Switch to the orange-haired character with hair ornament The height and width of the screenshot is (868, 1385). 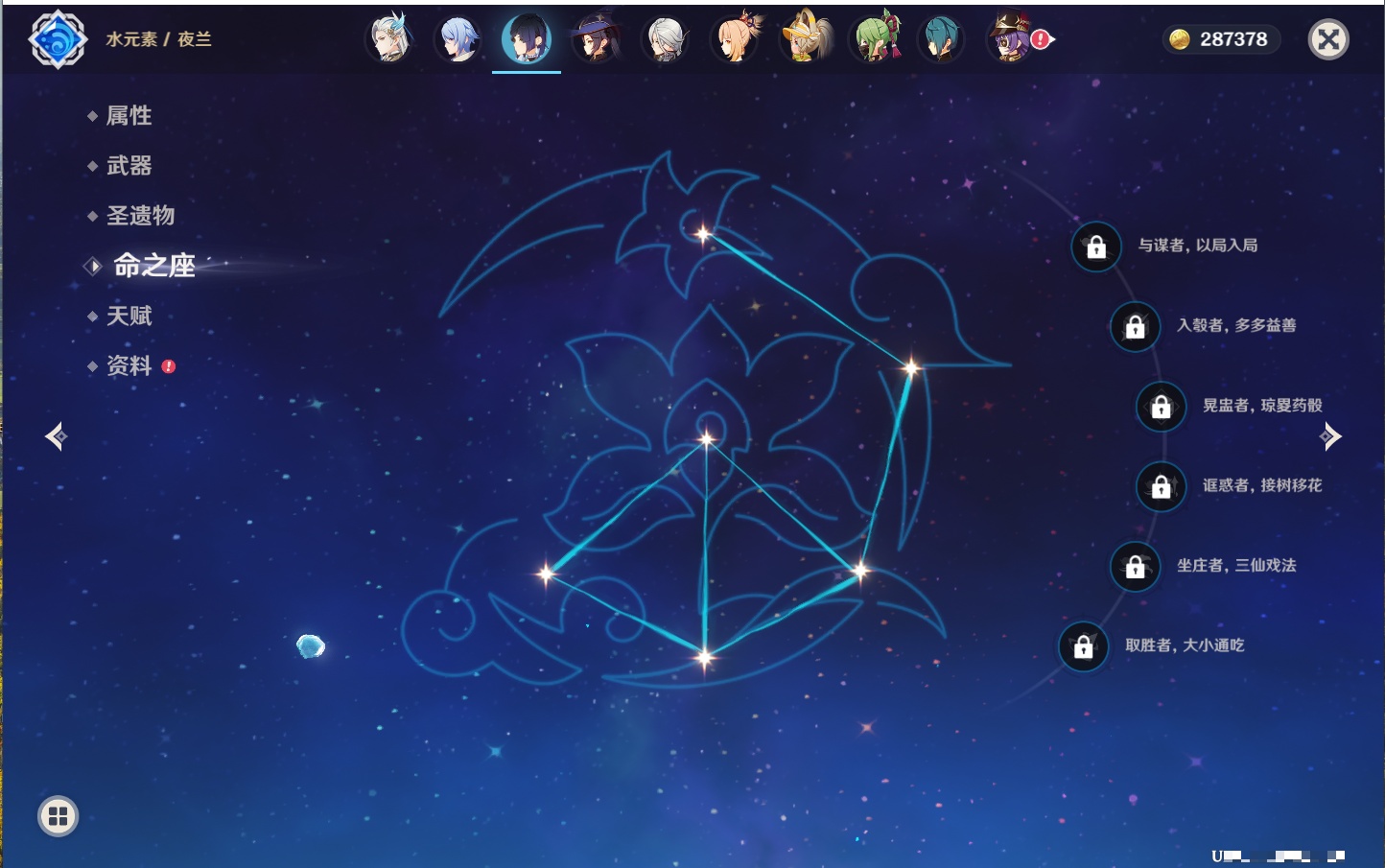coord(736,38)
